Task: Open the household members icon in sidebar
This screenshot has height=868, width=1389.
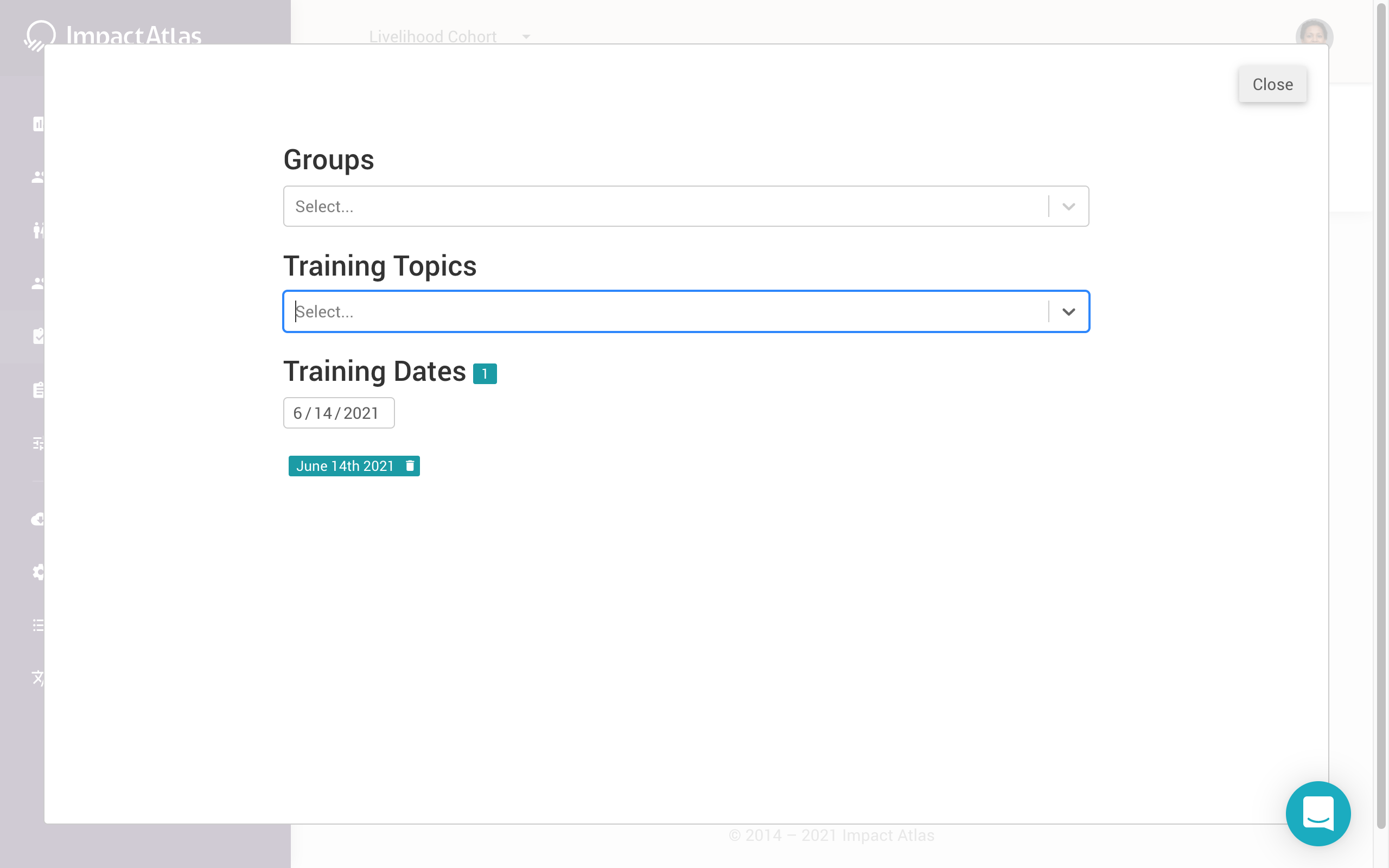Action: [38, 231]
